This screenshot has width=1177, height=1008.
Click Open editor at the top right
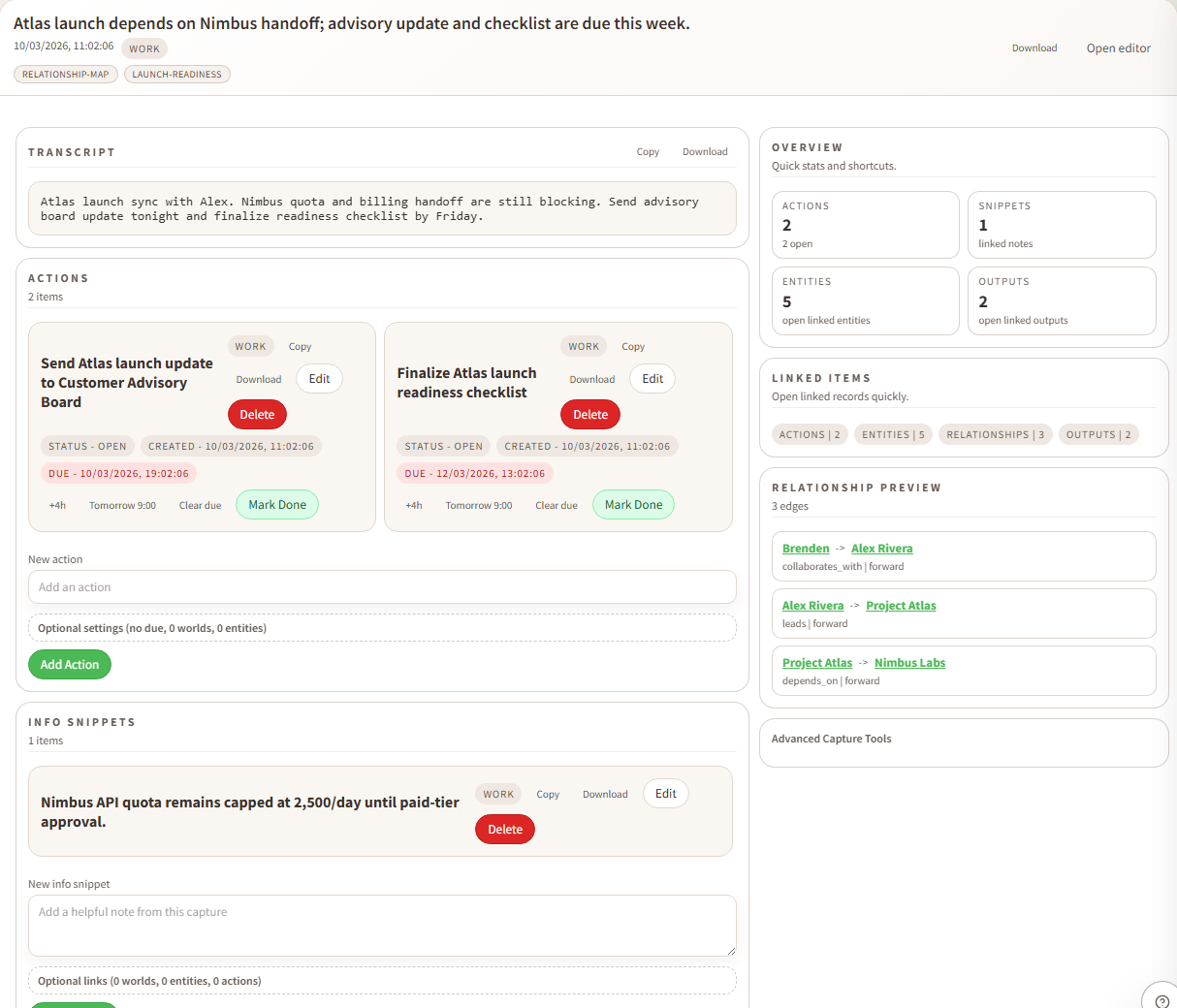pos(1118,47)
